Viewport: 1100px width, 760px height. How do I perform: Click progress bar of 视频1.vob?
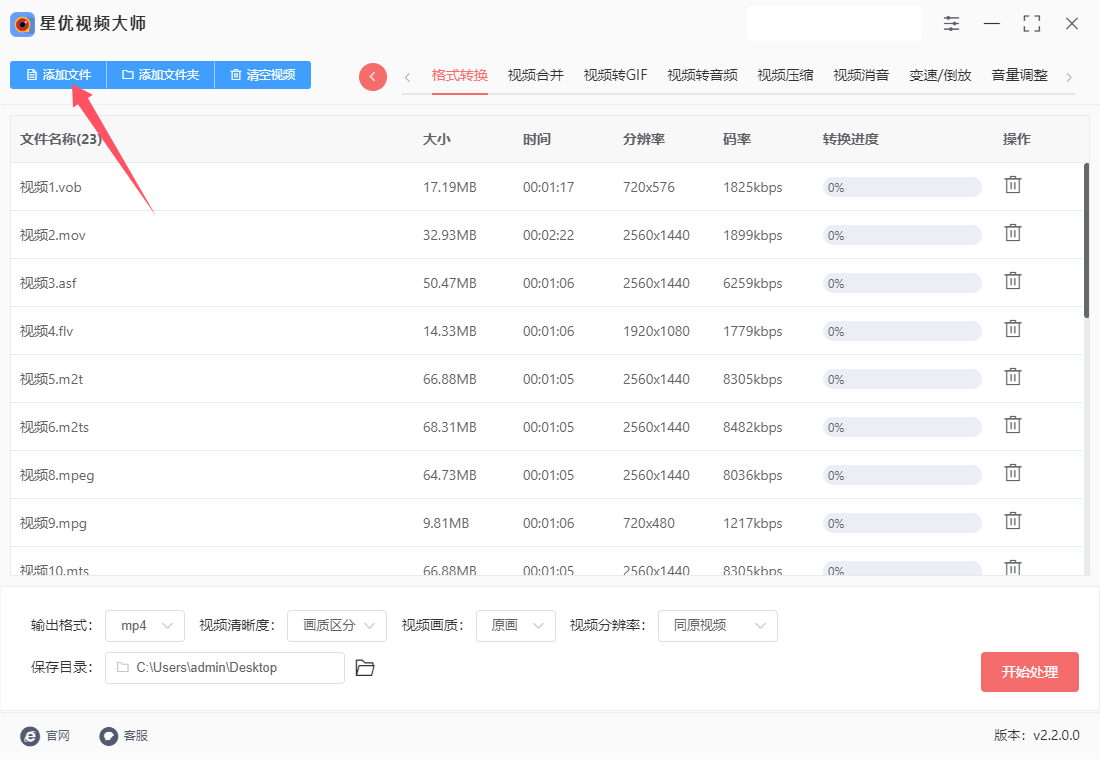[x=901, y=187]
